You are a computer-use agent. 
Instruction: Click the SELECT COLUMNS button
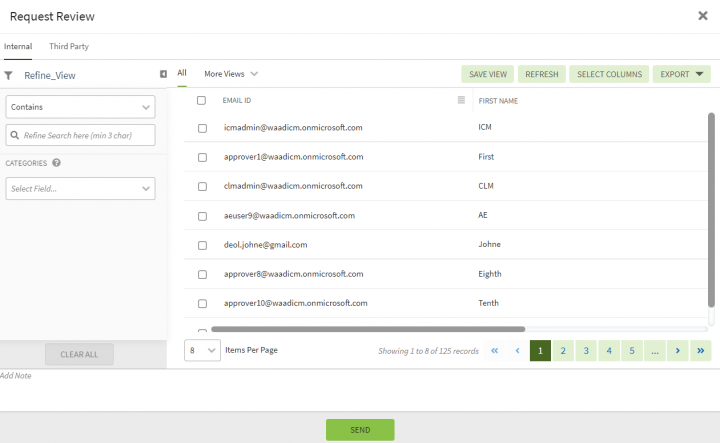click(609, 74)
